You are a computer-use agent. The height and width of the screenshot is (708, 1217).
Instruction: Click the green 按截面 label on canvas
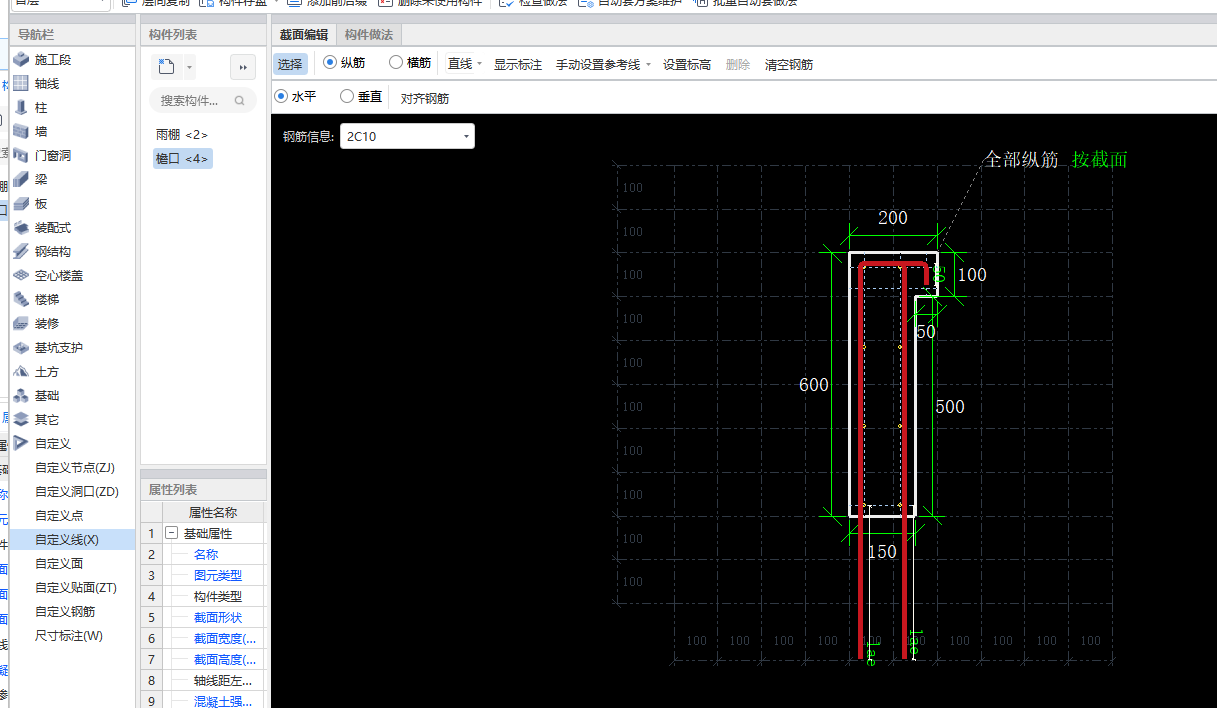(1100, 159)
